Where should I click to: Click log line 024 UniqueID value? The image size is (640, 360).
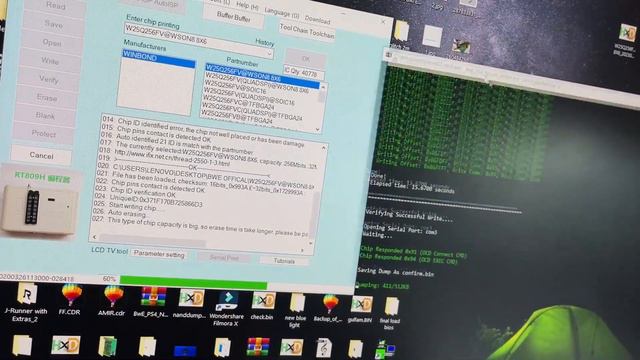tap(148, 200)
